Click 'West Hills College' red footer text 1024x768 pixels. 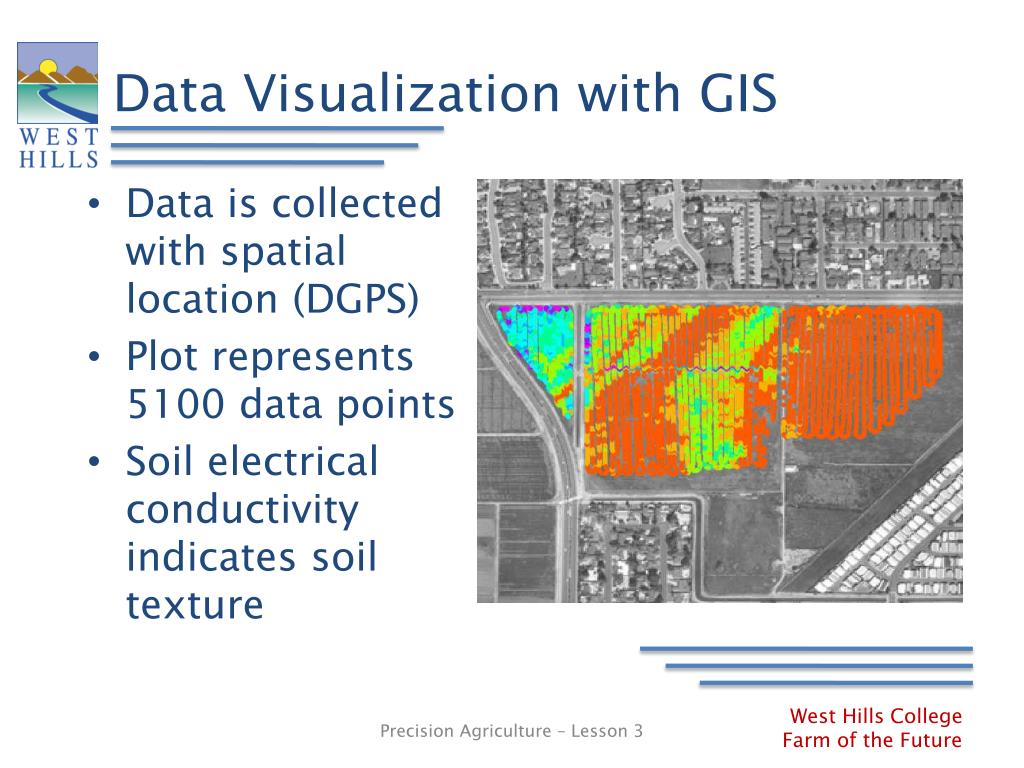tap(876, 716)
